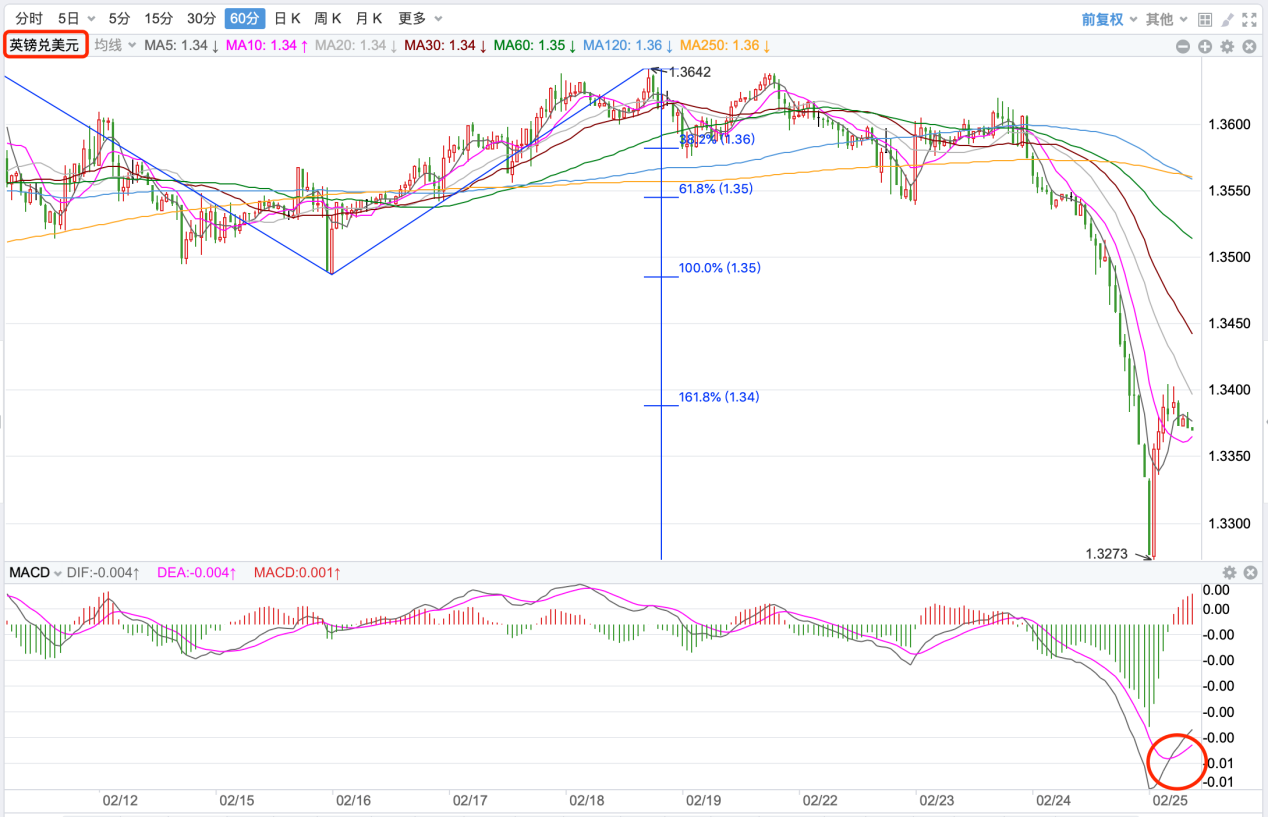Switch to the 月K tab
Screen dimensions: 1268x817
[368, 19]
